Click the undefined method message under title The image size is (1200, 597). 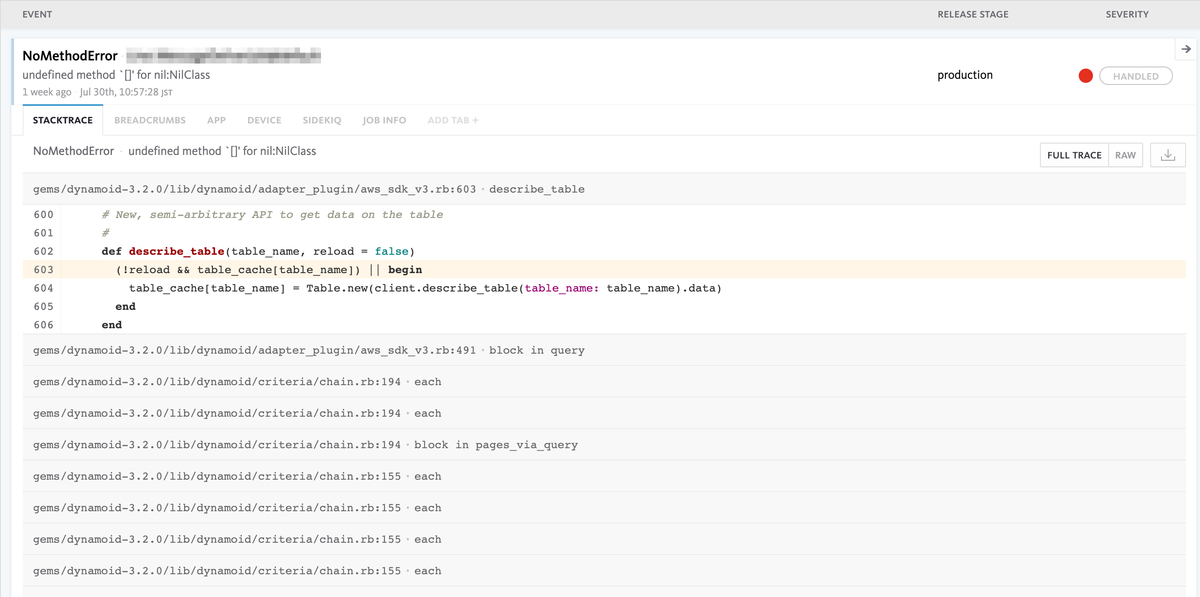(116, 75)
